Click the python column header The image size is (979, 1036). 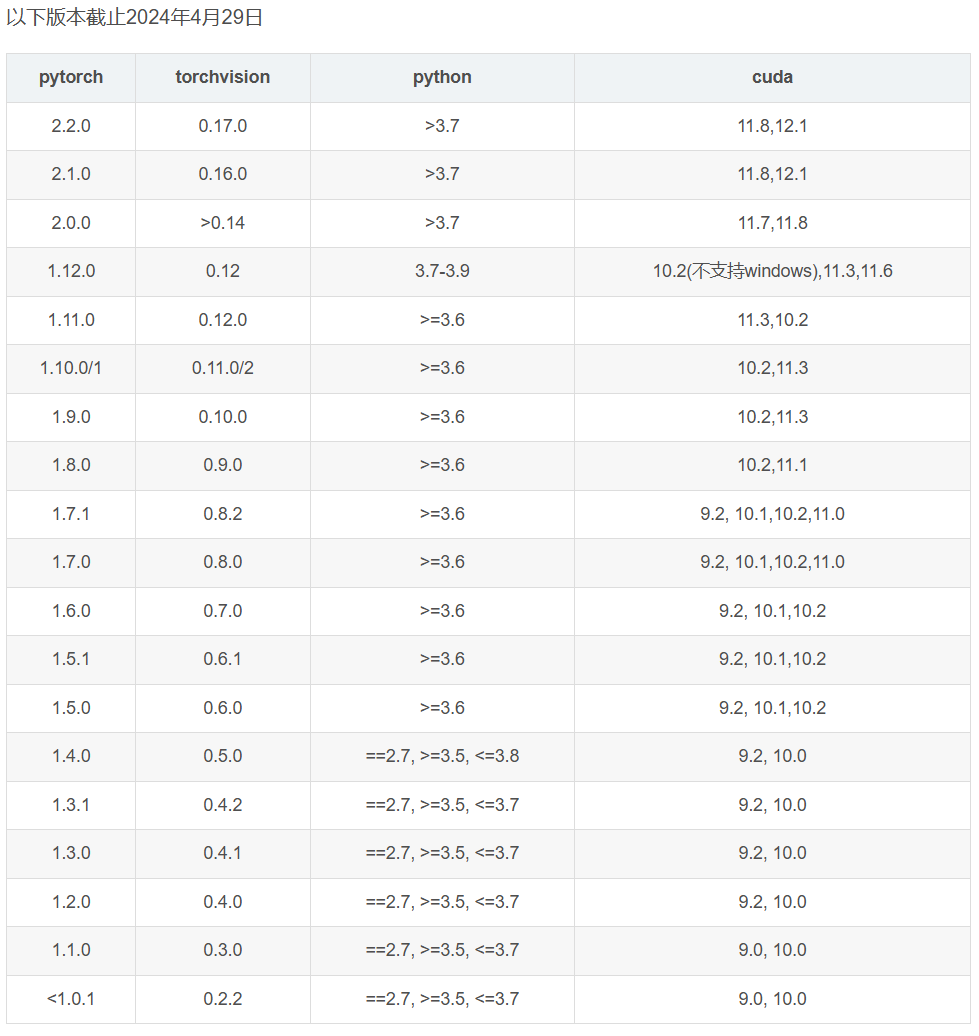pyautogui.click(x=442, y=77)
